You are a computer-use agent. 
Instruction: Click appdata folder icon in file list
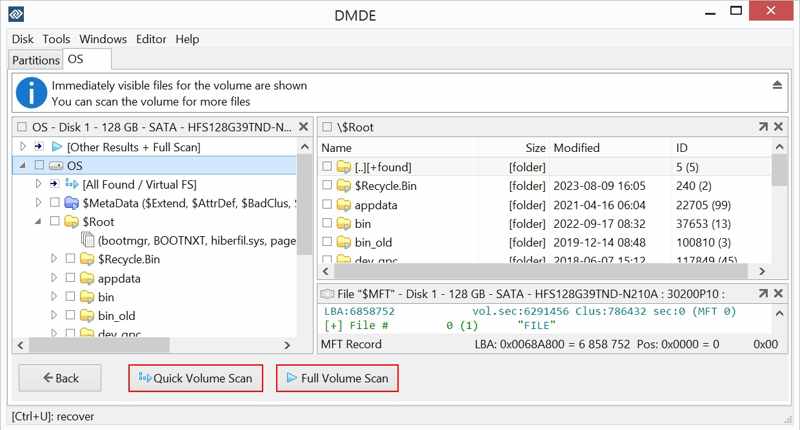click(x=344, y=205)
